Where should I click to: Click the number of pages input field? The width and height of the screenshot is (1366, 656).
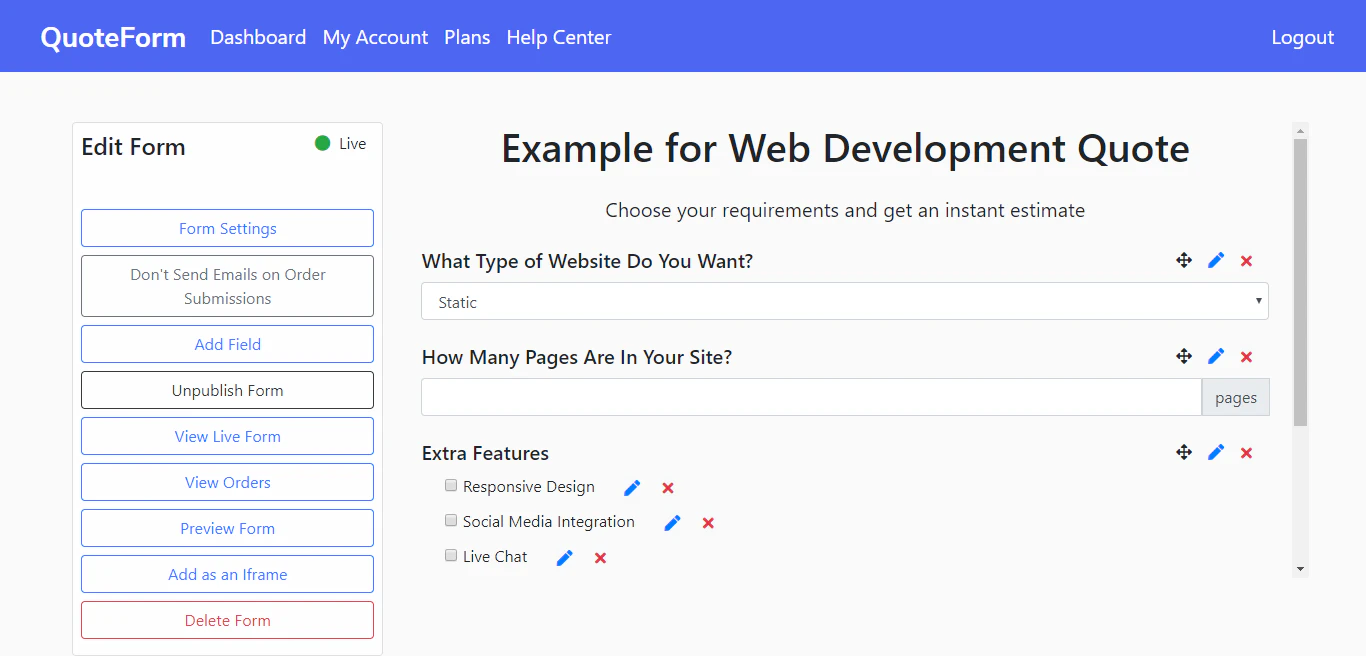click(811, 397)
